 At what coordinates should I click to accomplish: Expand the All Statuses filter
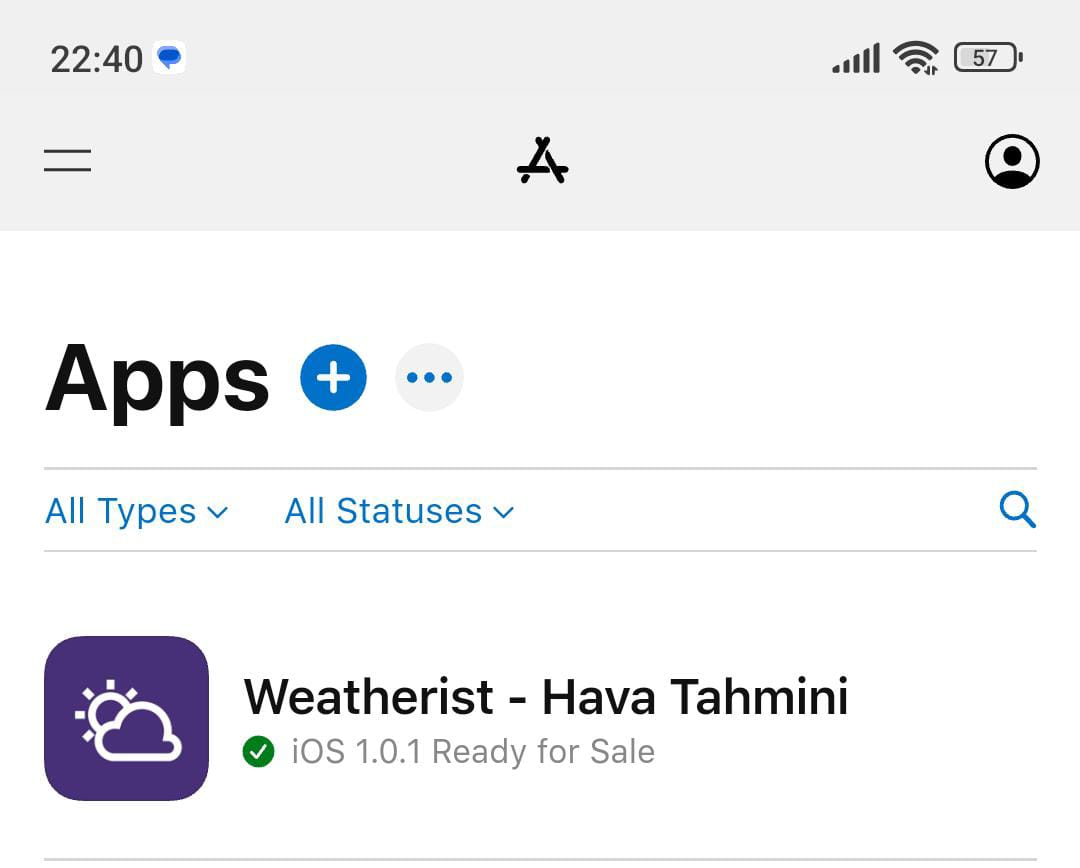[x=399, y=511]
